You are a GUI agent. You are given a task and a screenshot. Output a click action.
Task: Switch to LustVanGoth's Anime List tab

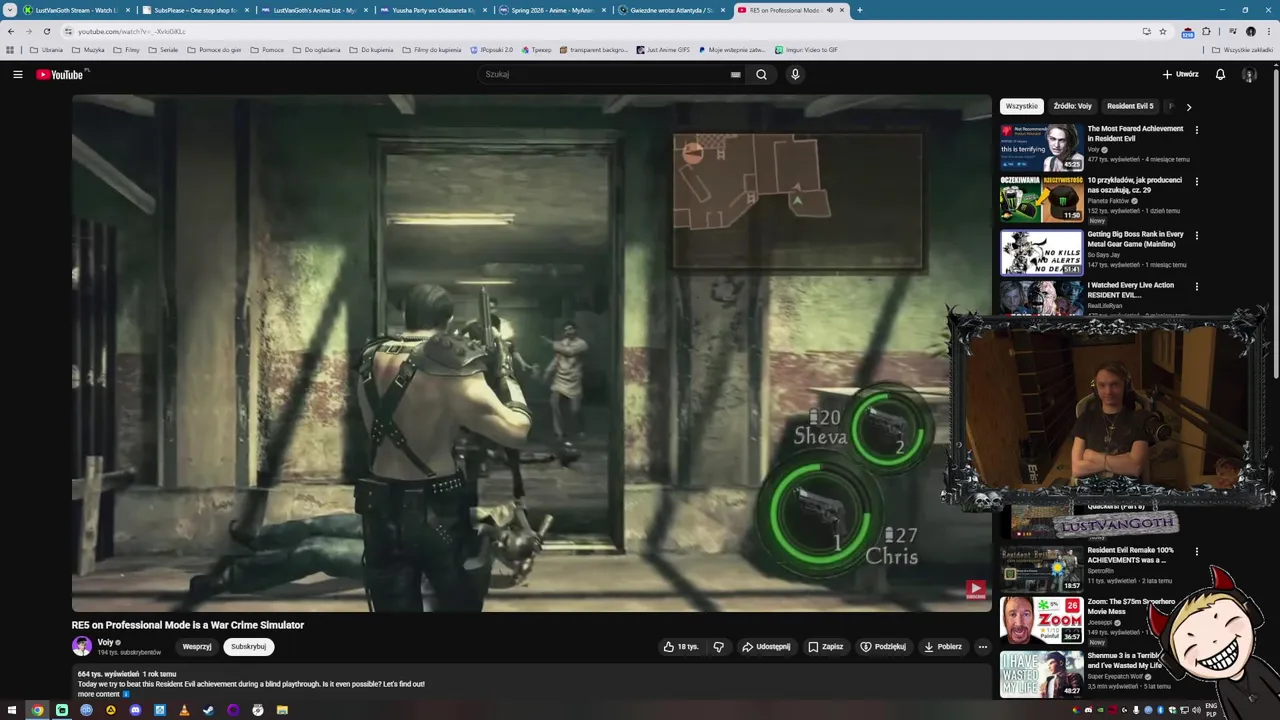click(x=313, y=10)
